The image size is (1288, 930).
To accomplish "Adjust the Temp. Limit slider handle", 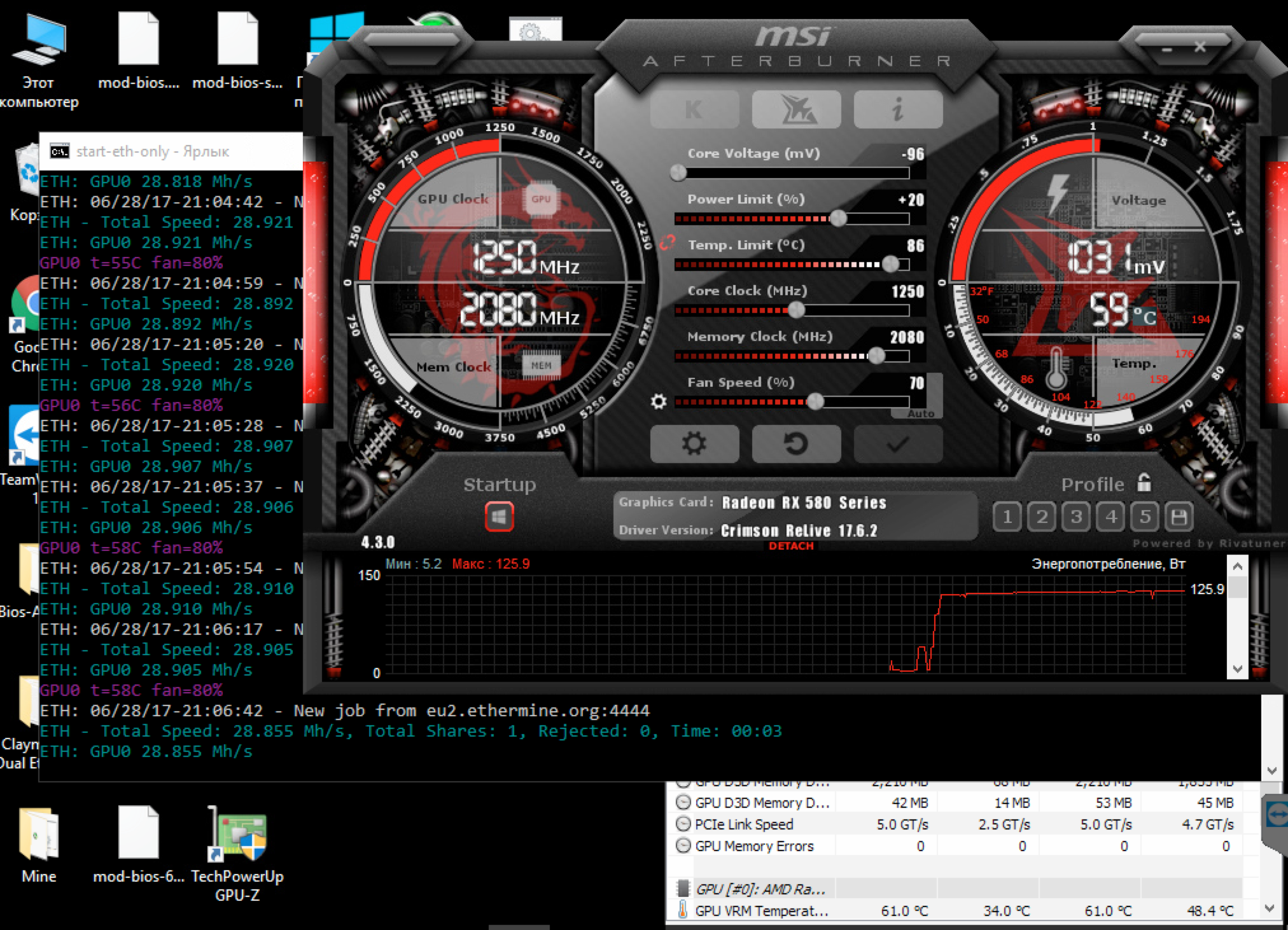I will click(x=890, y=264).
